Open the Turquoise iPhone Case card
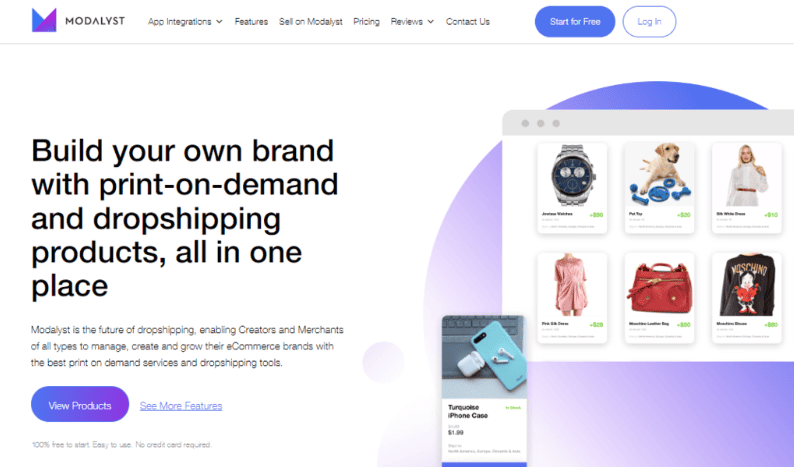 tap(484, 390)
